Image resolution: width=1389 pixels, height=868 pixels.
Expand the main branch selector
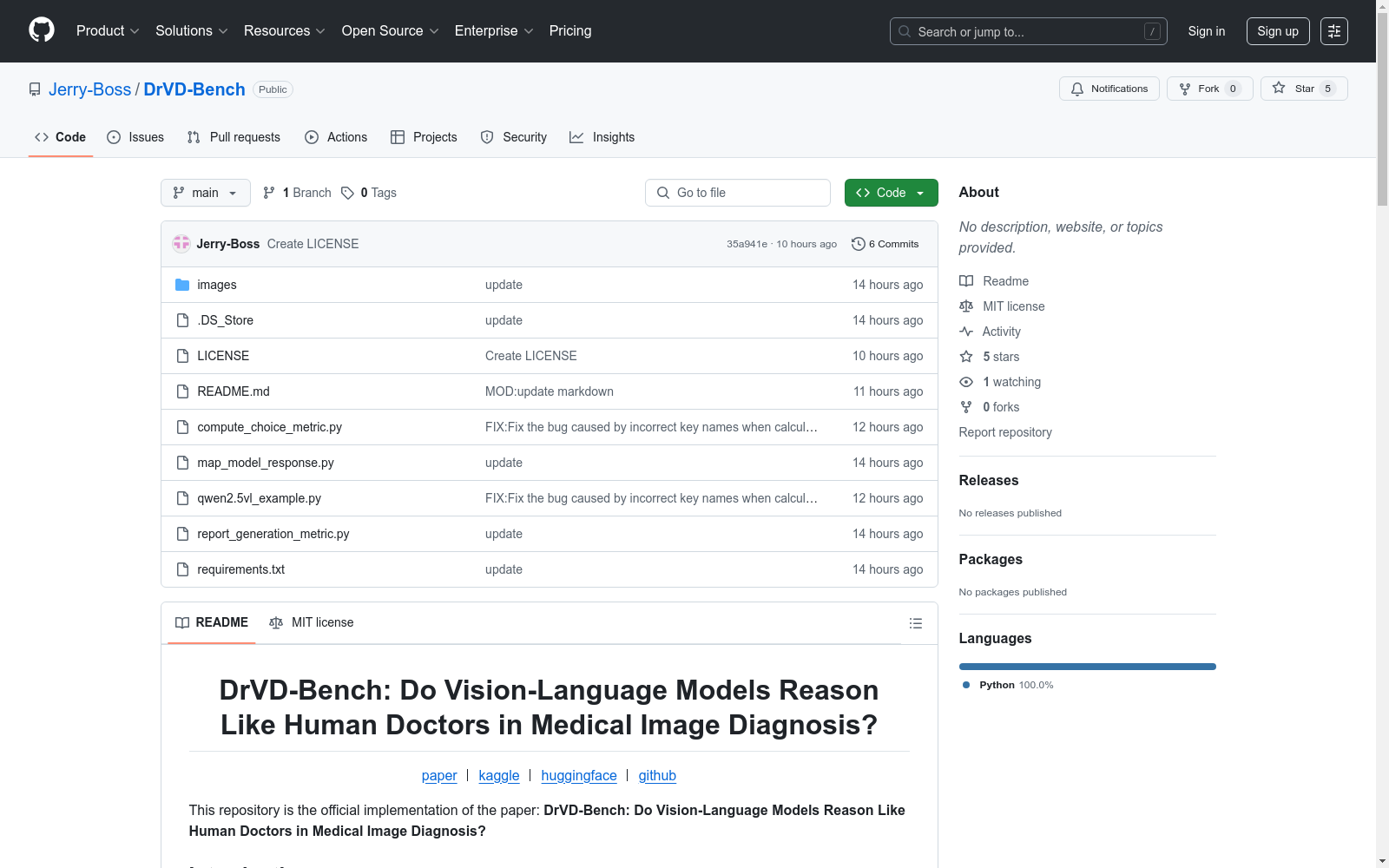click(x=205, y=193)
